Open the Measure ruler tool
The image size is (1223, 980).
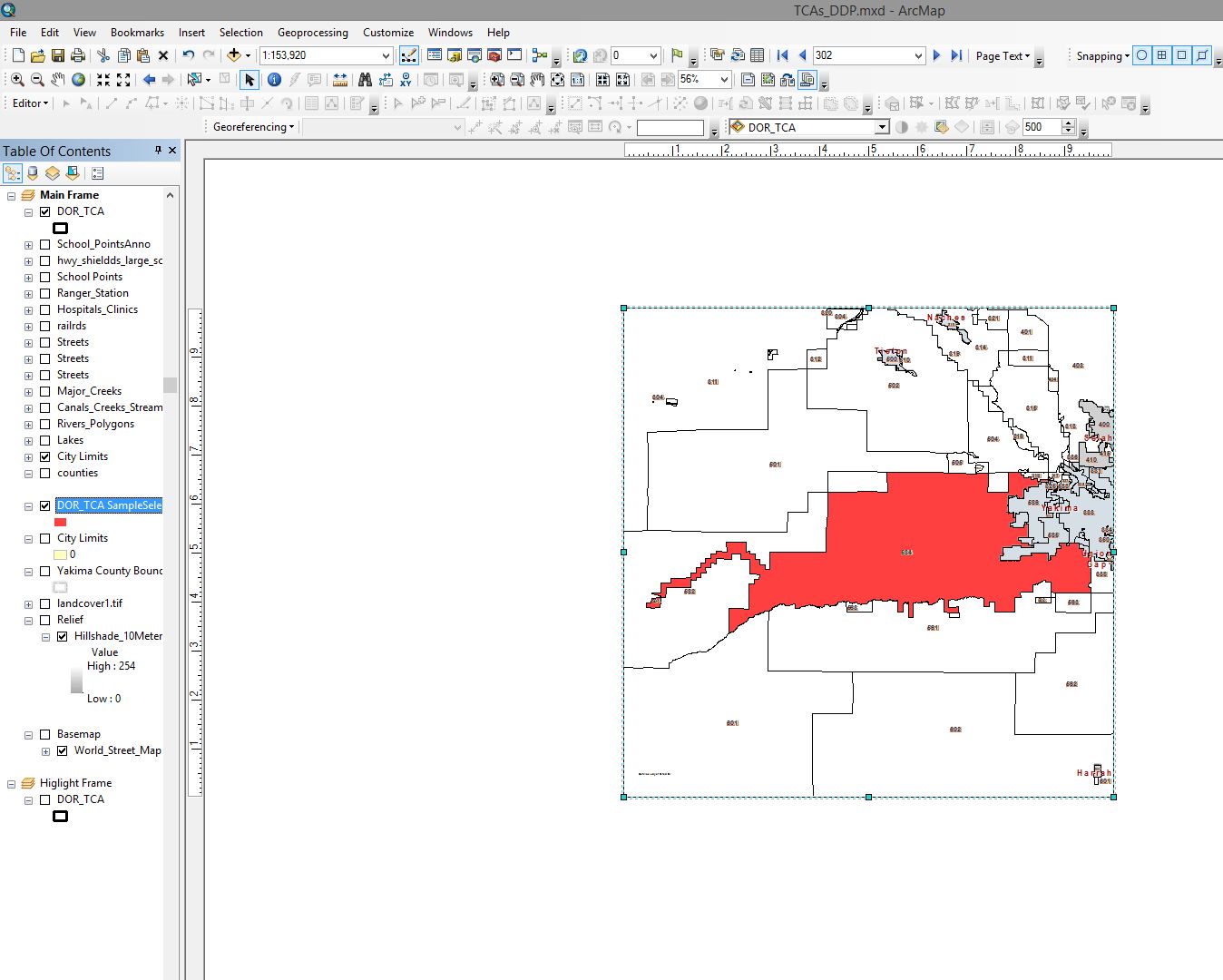click(340, 80)
